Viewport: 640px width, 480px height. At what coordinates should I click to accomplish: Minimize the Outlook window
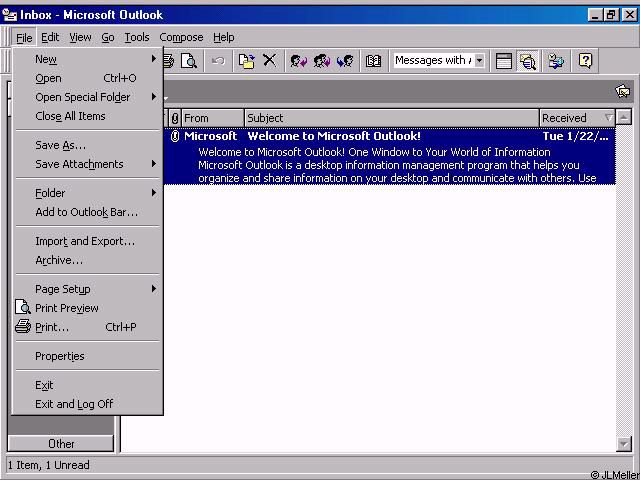(596, 16)
